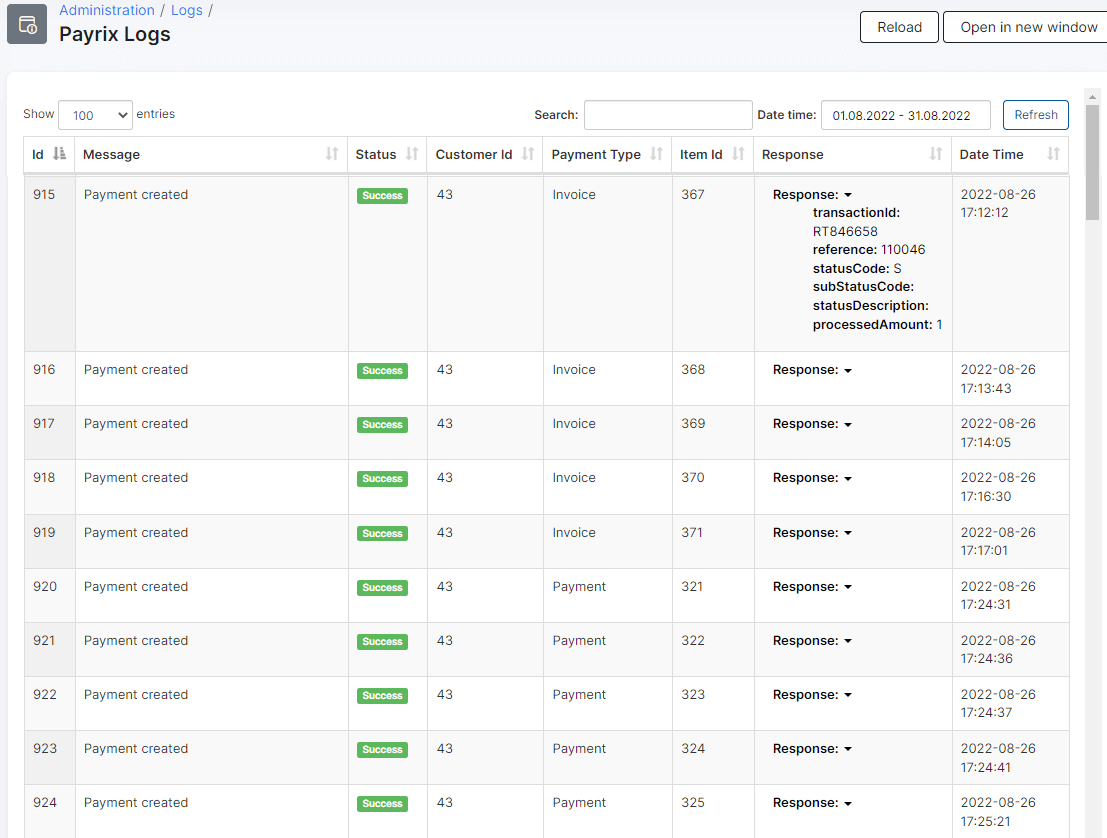The height and width of the screenshot is (838, 1107).
Task: Open the Show entries dropdown
Action: click(x=95, y=115)
